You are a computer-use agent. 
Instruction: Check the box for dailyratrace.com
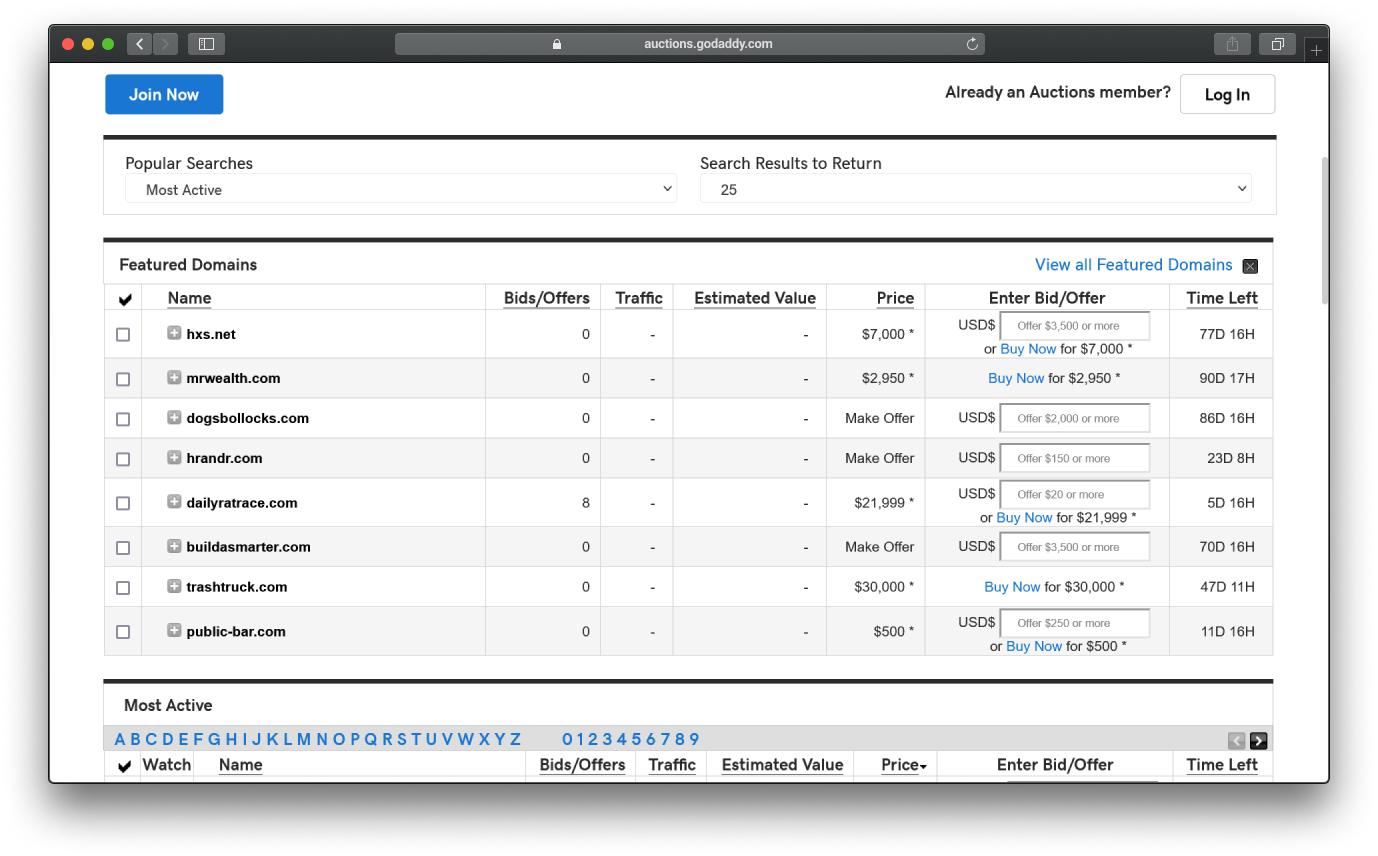123,503
